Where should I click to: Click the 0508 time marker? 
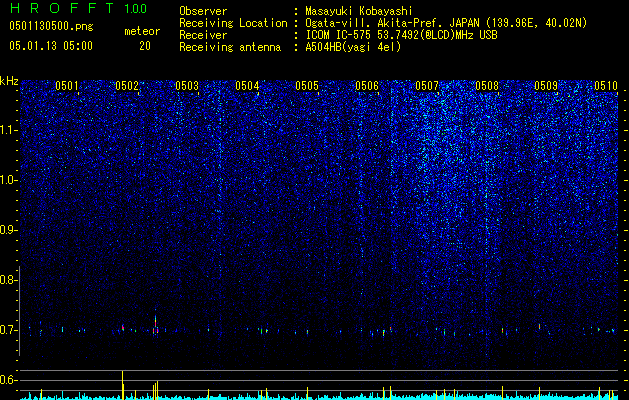point(487,85)
